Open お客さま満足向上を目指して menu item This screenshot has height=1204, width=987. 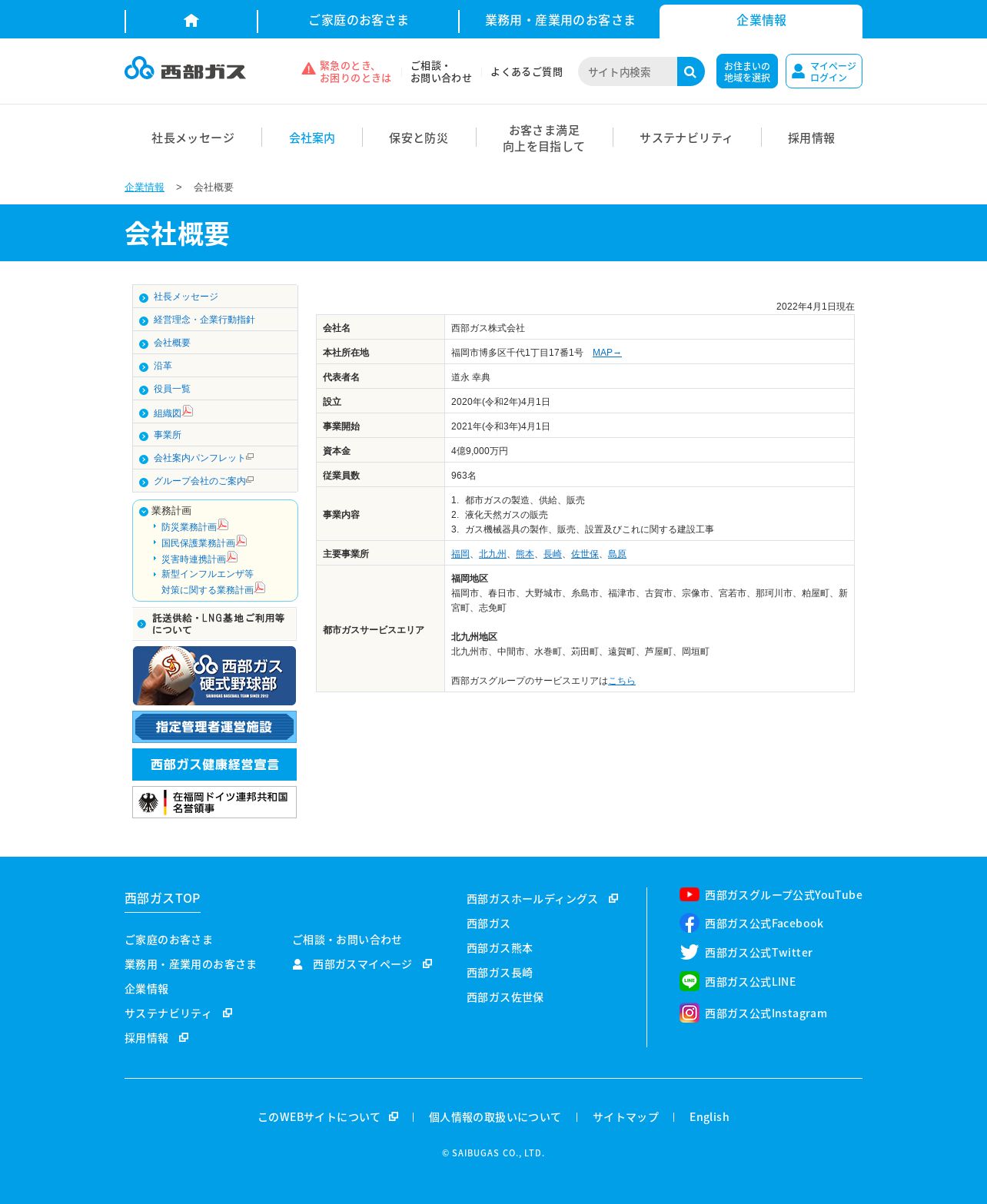pyautogui.click(x=544, y=138)
